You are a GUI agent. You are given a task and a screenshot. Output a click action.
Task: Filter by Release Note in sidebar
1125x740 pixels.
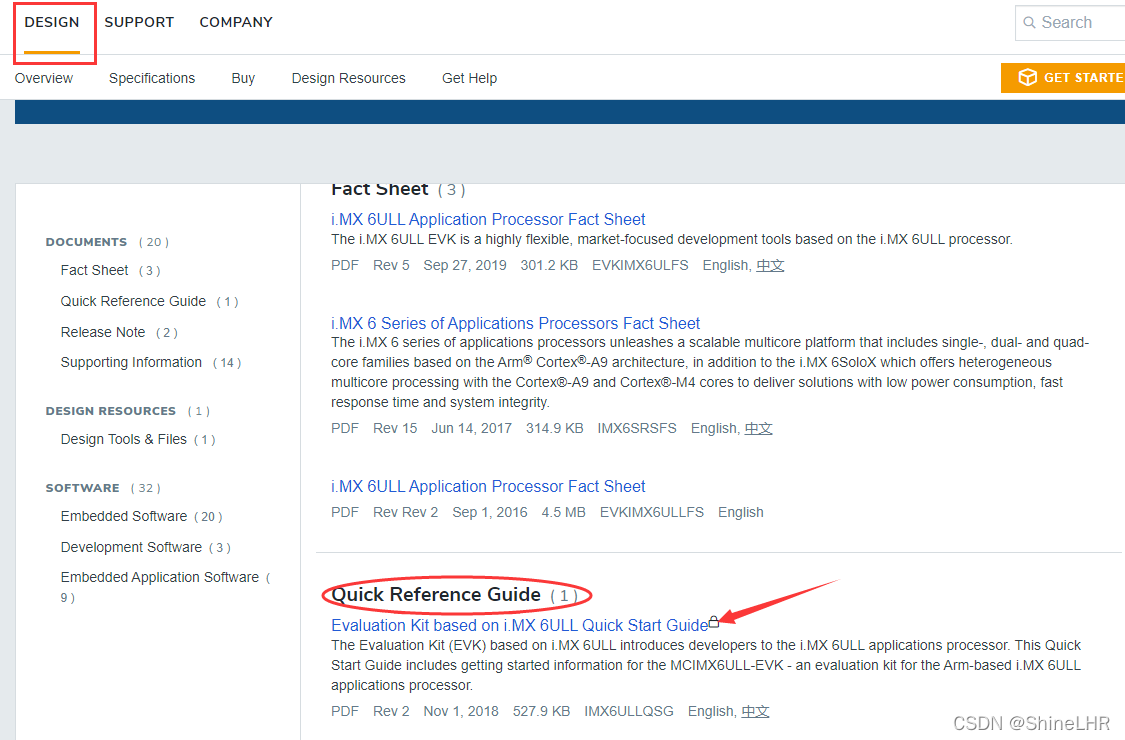pos(103,332)
